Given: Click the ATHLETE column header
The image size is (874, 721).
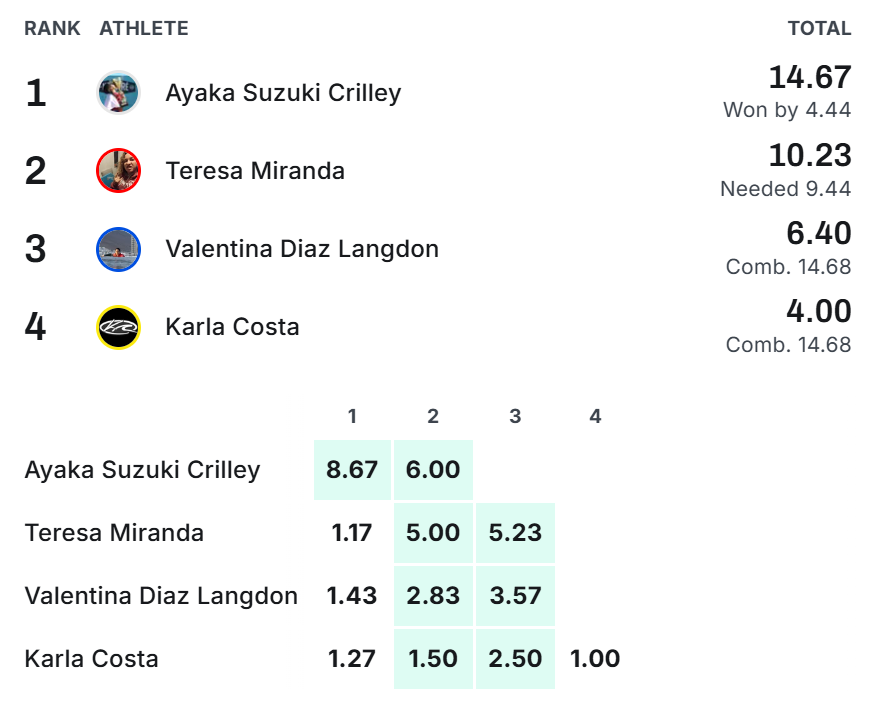Looking at the screenshot, I should coord(144,28).
